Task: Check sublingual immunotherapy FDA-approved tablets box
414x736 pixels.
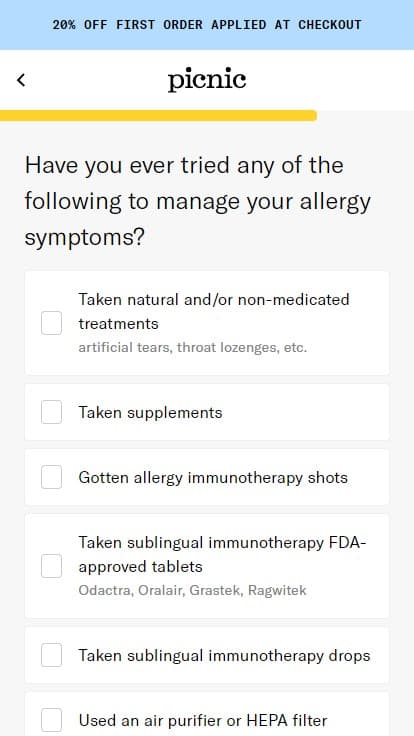Action: tap(51, 566)
